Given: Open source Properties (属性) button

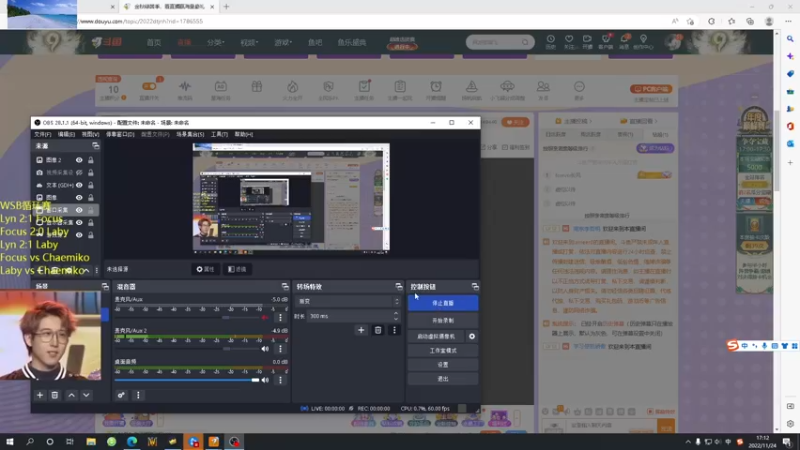Looking at the screenshot, I should point(206,269).
